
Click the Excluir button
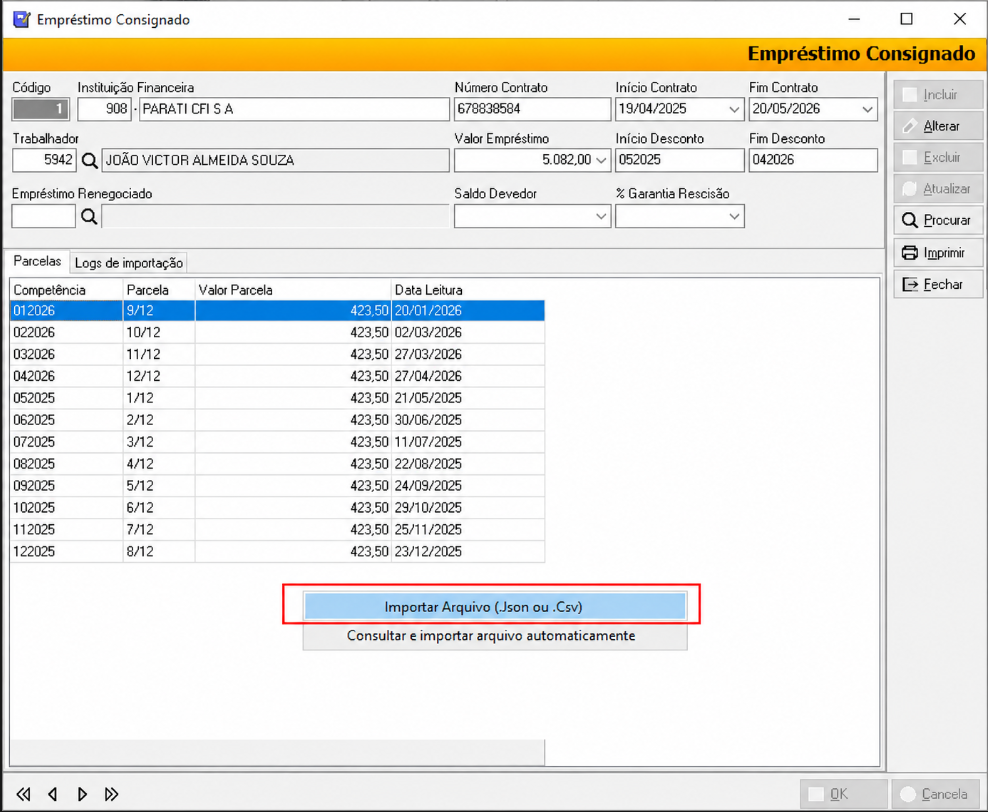tap(938, 157)
